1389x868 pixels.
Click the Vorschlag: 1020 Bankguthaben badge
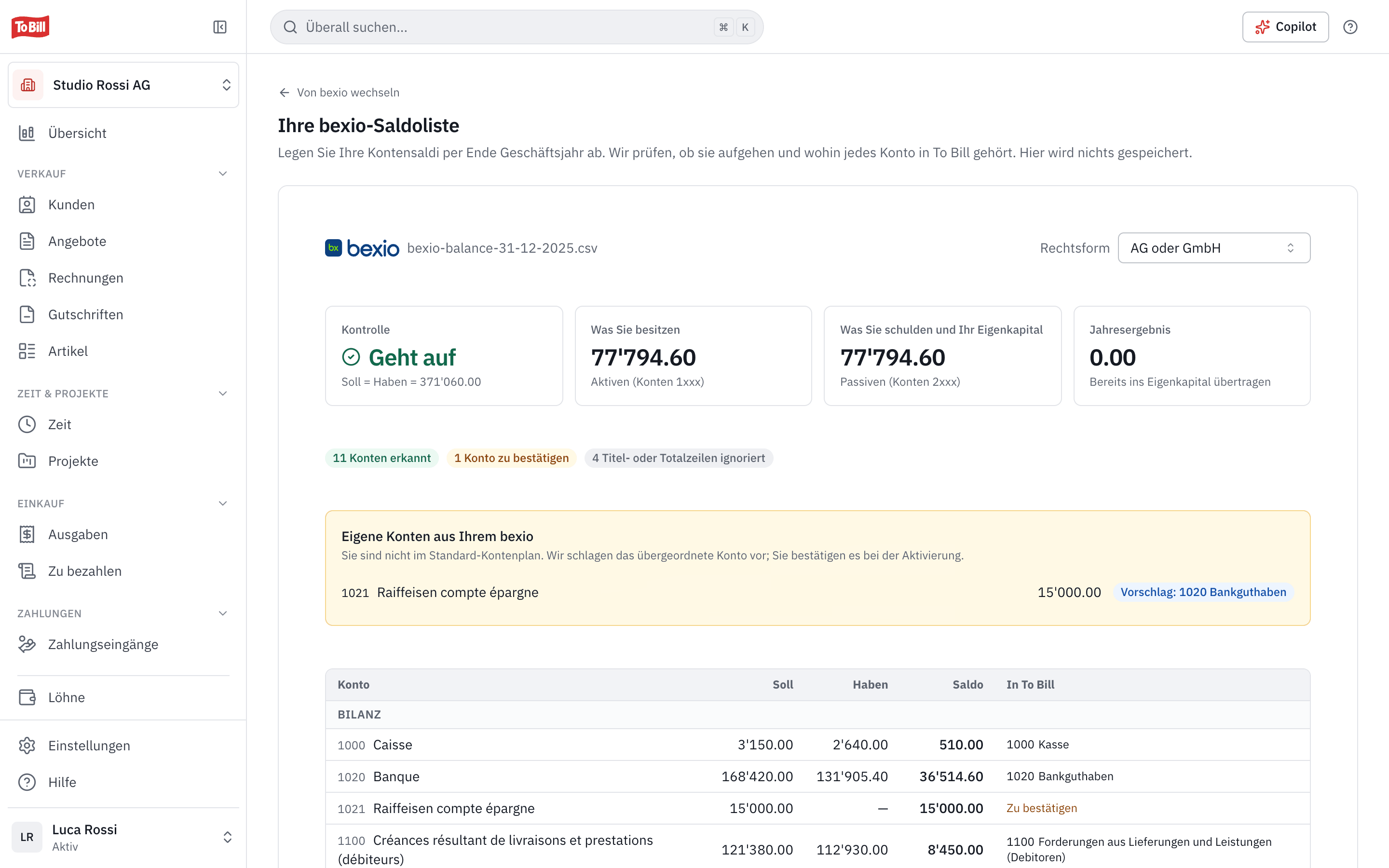click(x=1203, y=592)
